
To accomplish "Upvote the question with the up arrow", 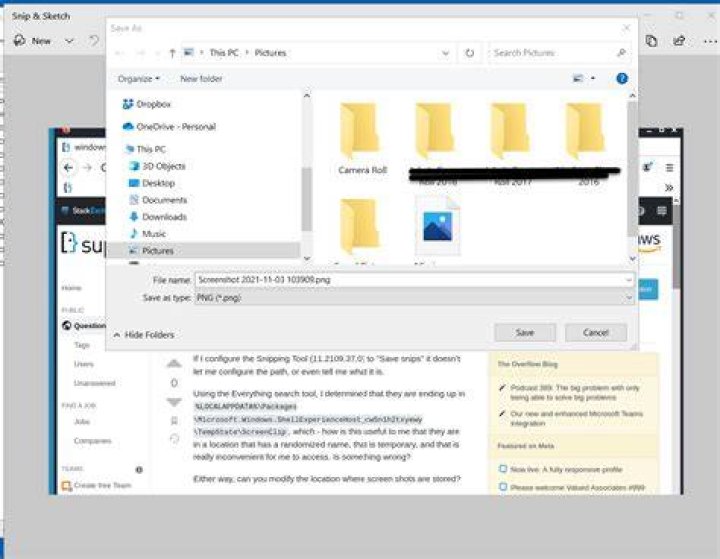I will pyautogui.click(x=174, y=364).
